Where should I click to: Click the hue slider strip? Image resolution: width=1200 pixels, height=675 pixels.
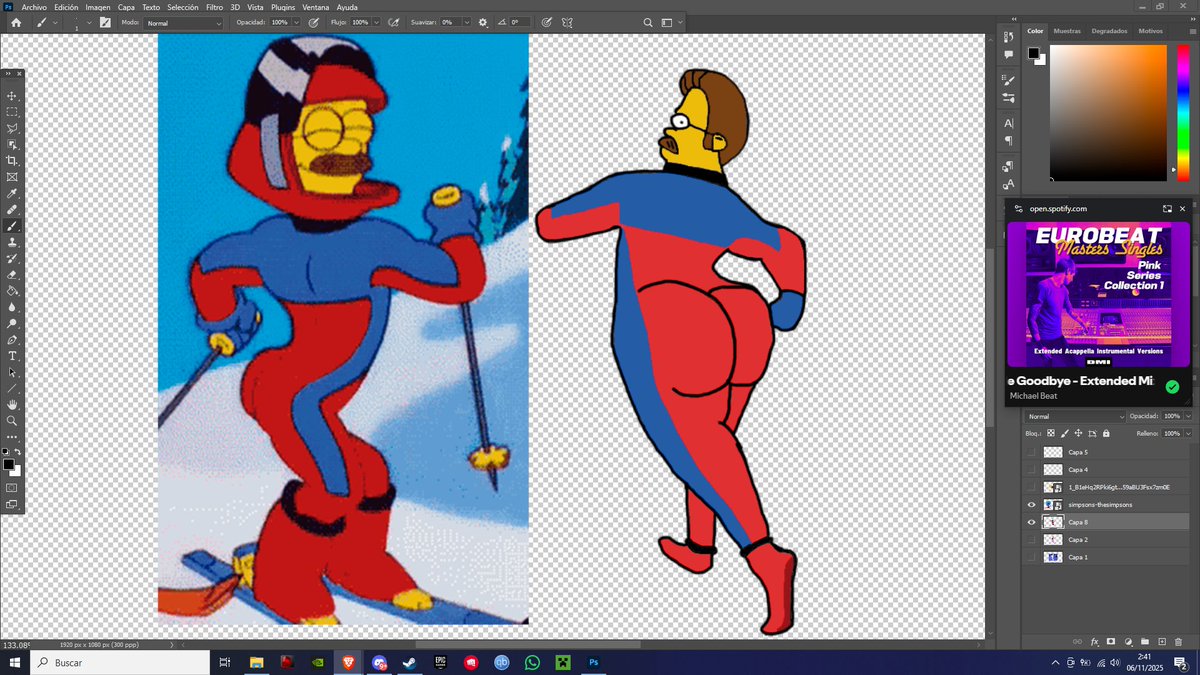(1183, 112)
